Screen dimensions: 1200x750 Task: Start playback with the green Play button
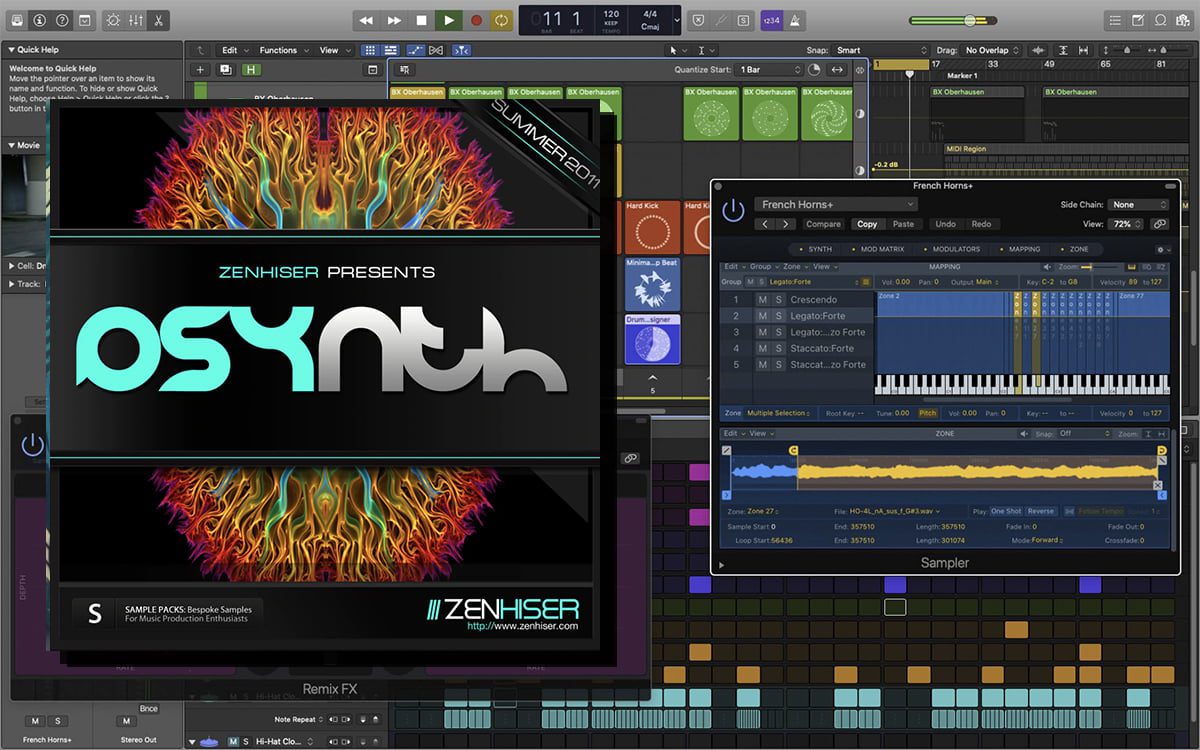[x=448, y=20]
